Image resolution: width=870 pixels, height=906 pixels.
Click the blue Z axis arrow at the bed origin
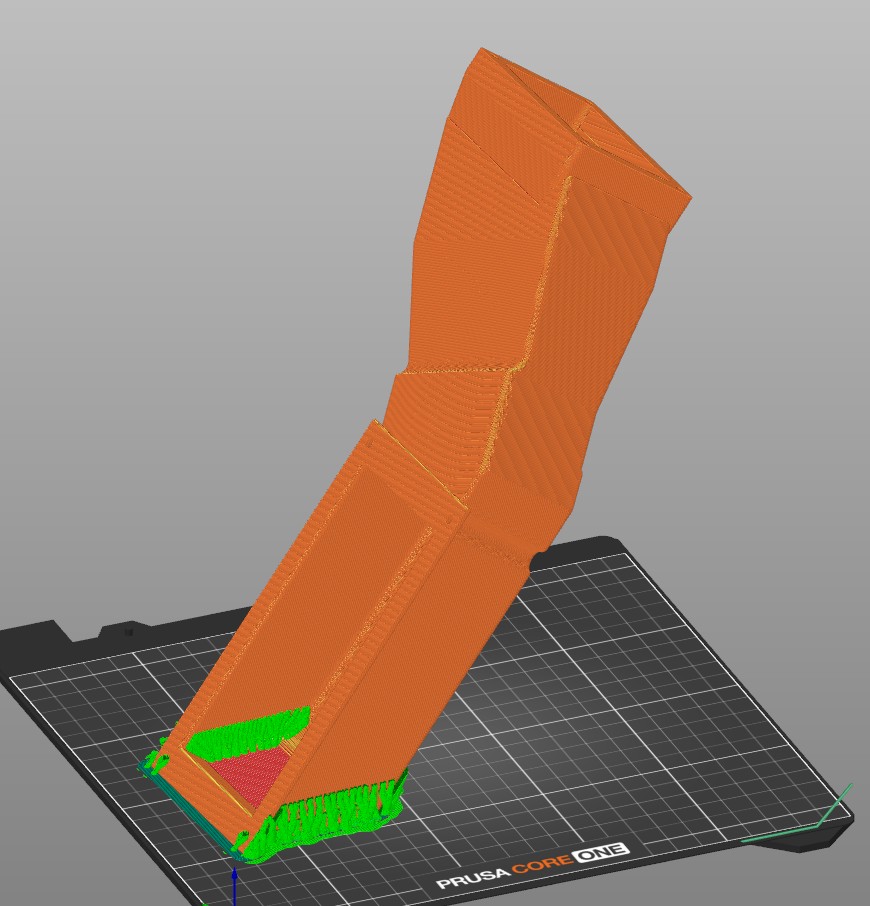pos(235,885)
